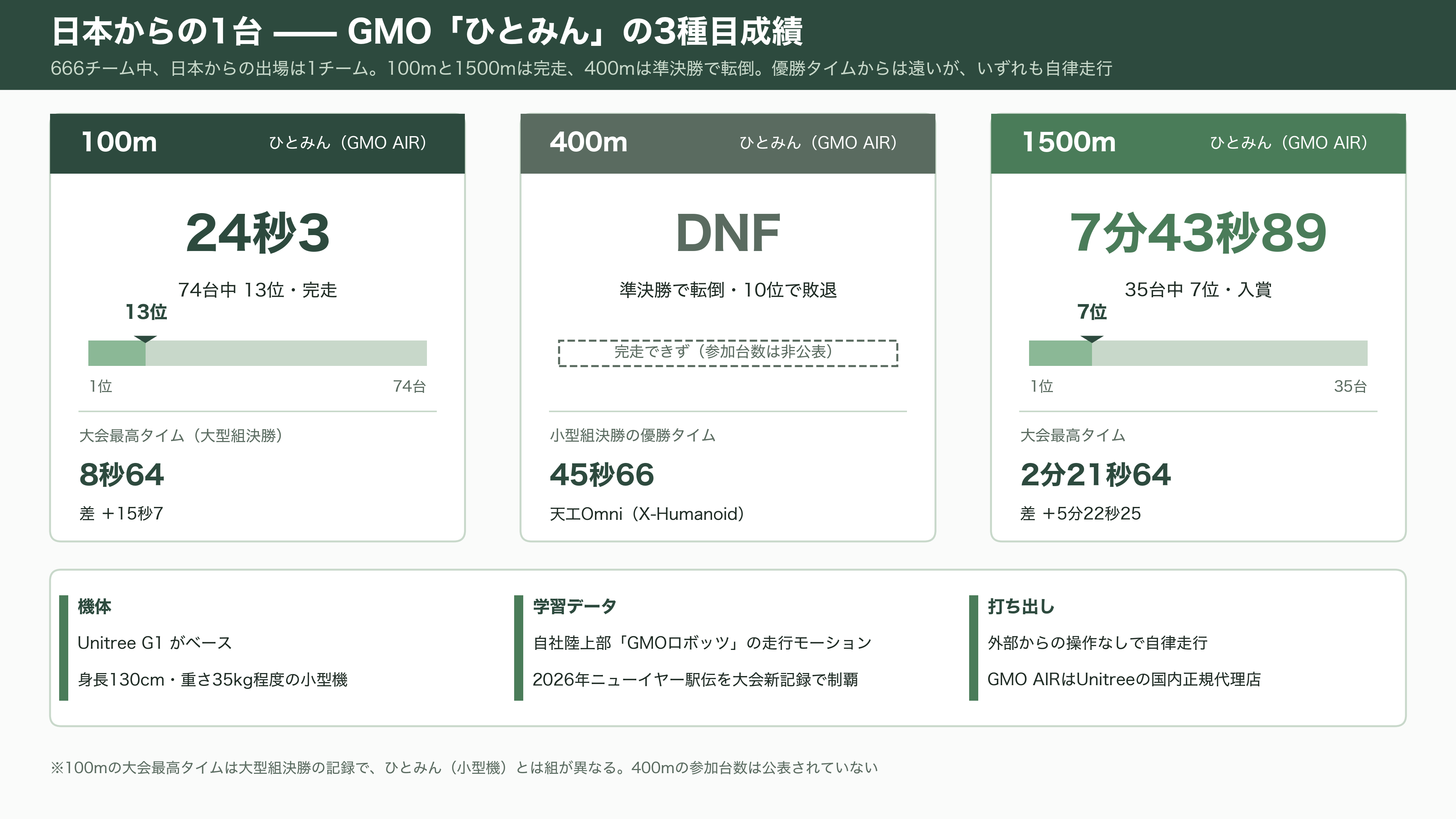
Task: Click the 7位 triangle marker on bar
Action: point(1092,339)
